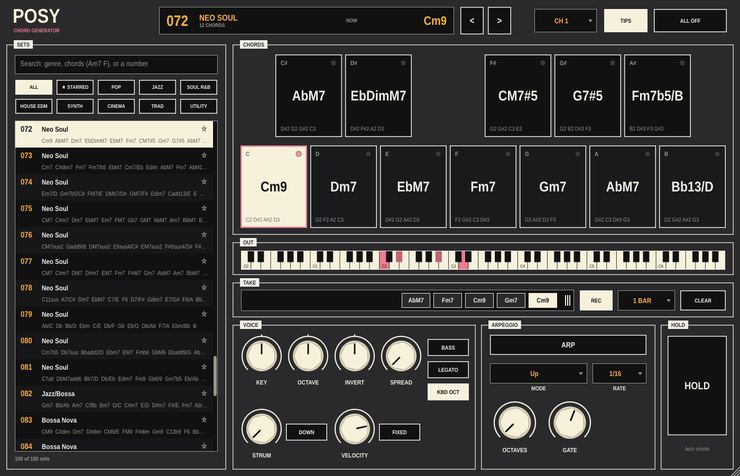The height and width of the screenshot is (476, 740).
Task: Toggle the BASS voice option
Action: coord(448,348)
